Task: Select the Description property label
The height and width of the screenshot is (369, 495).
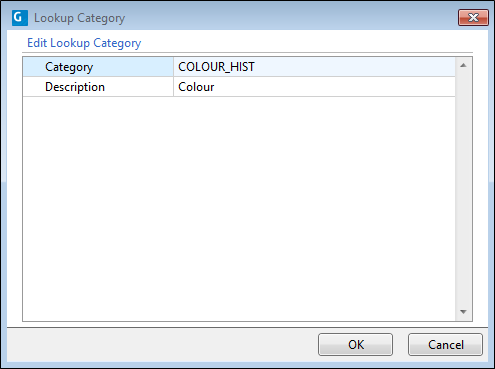Action: tap(75, 87)
